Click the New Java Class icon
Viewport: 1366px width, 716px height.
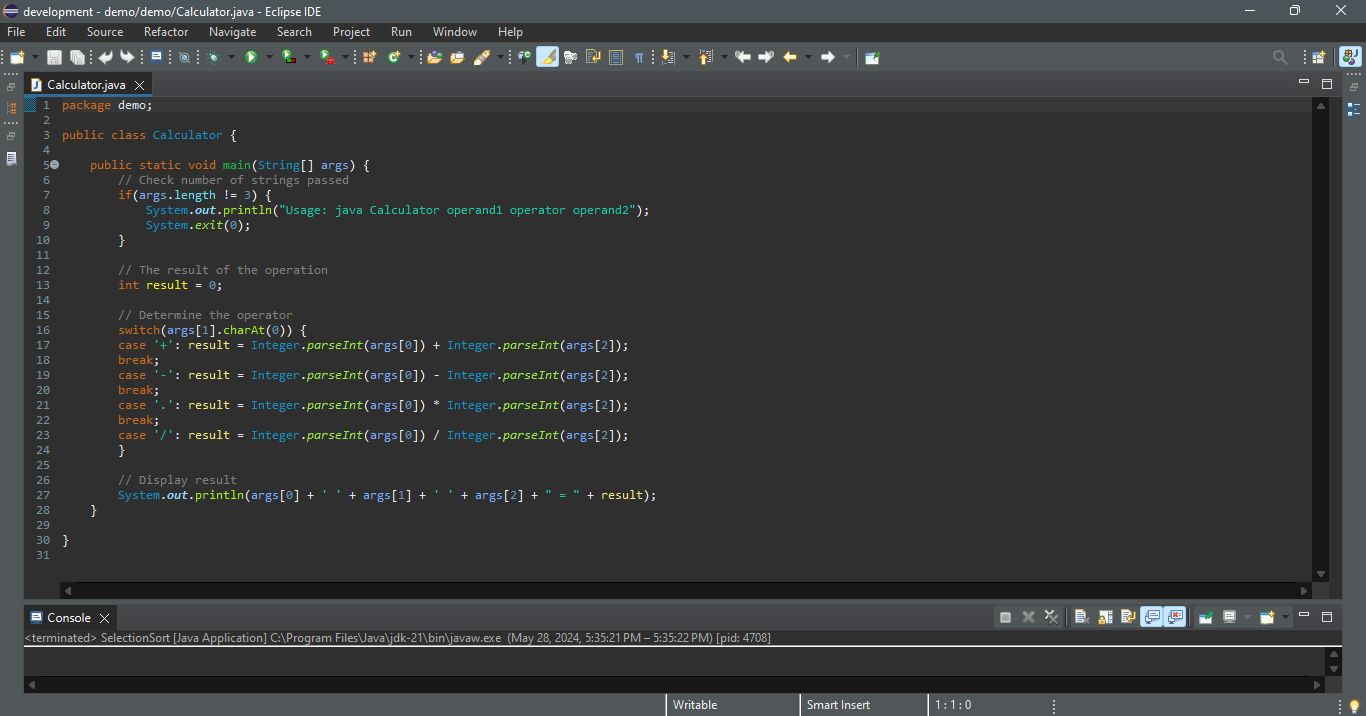coord(393,57)
